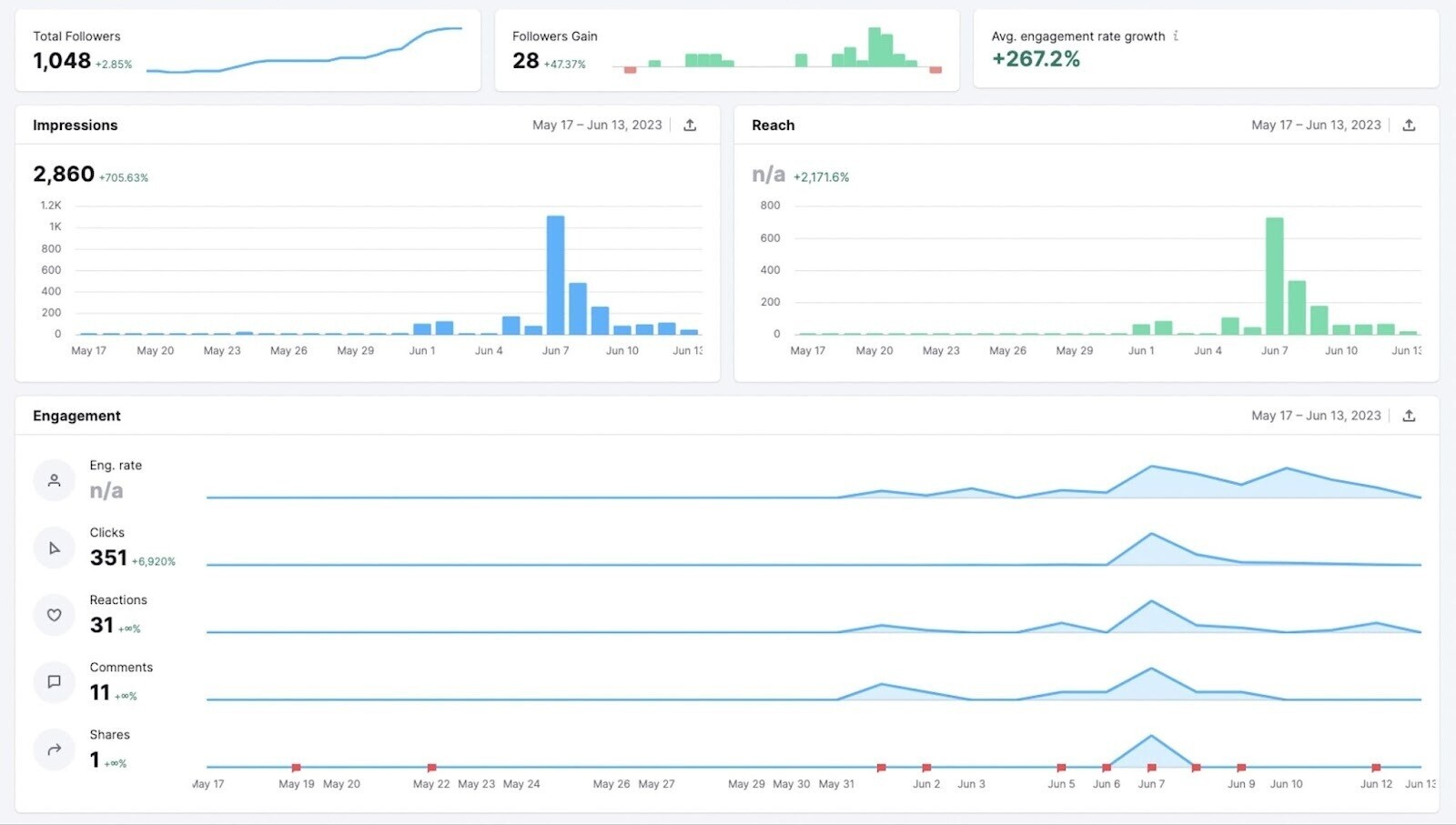Select the Clicks cursor icon

54,547
